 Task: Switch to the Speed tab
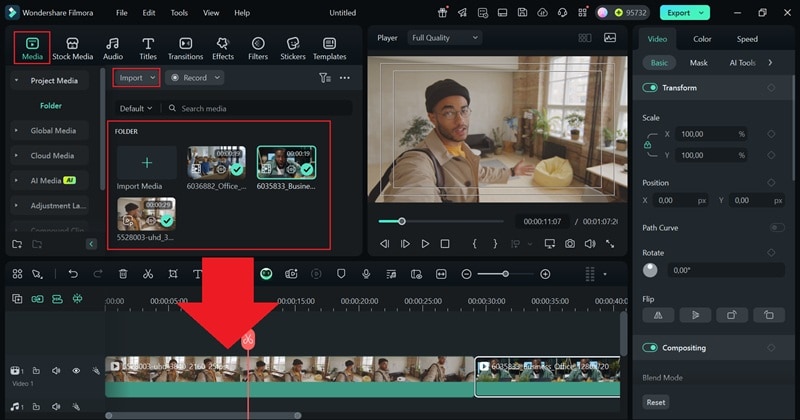click(747, 39)
